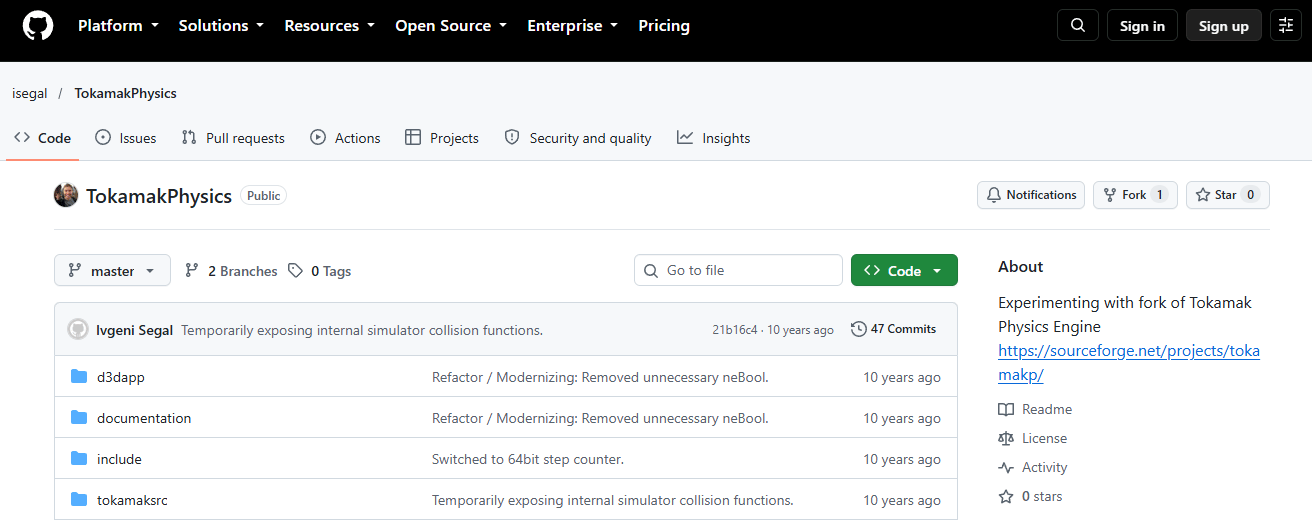Open the appearance settings icon beside Sign up
Image resolution: width=1312 pixels, height=520 pixels.
click(x=1285, y=26)
